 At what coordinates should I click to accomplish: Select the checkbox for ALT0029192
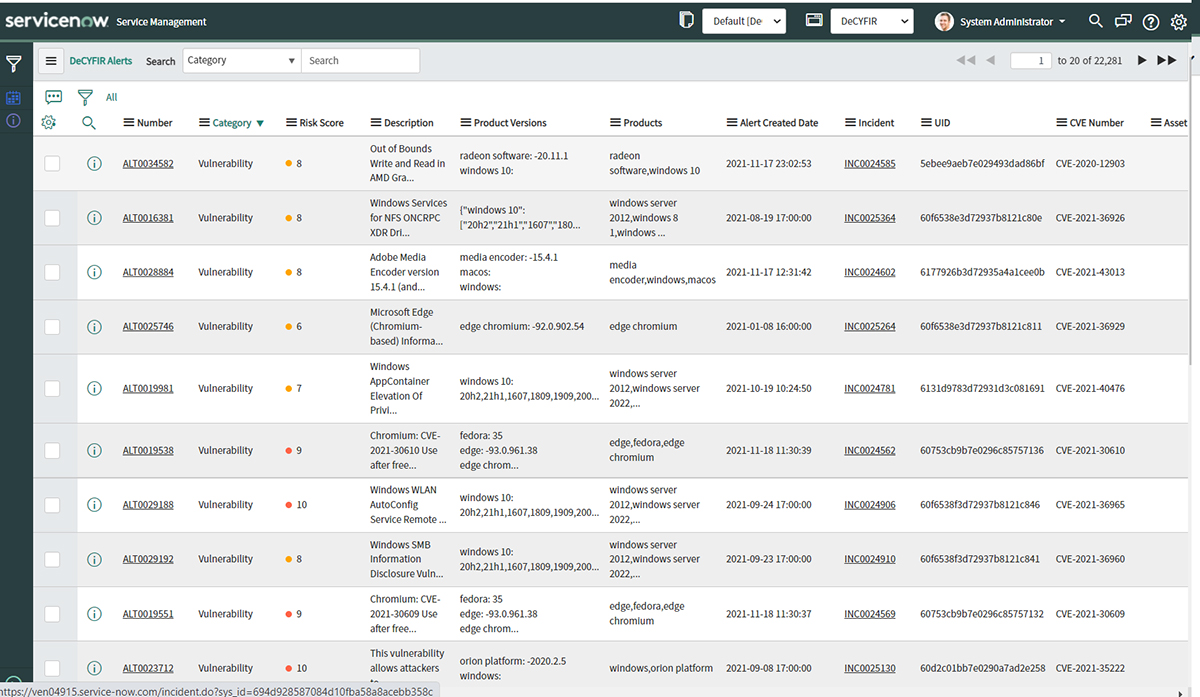52,560
